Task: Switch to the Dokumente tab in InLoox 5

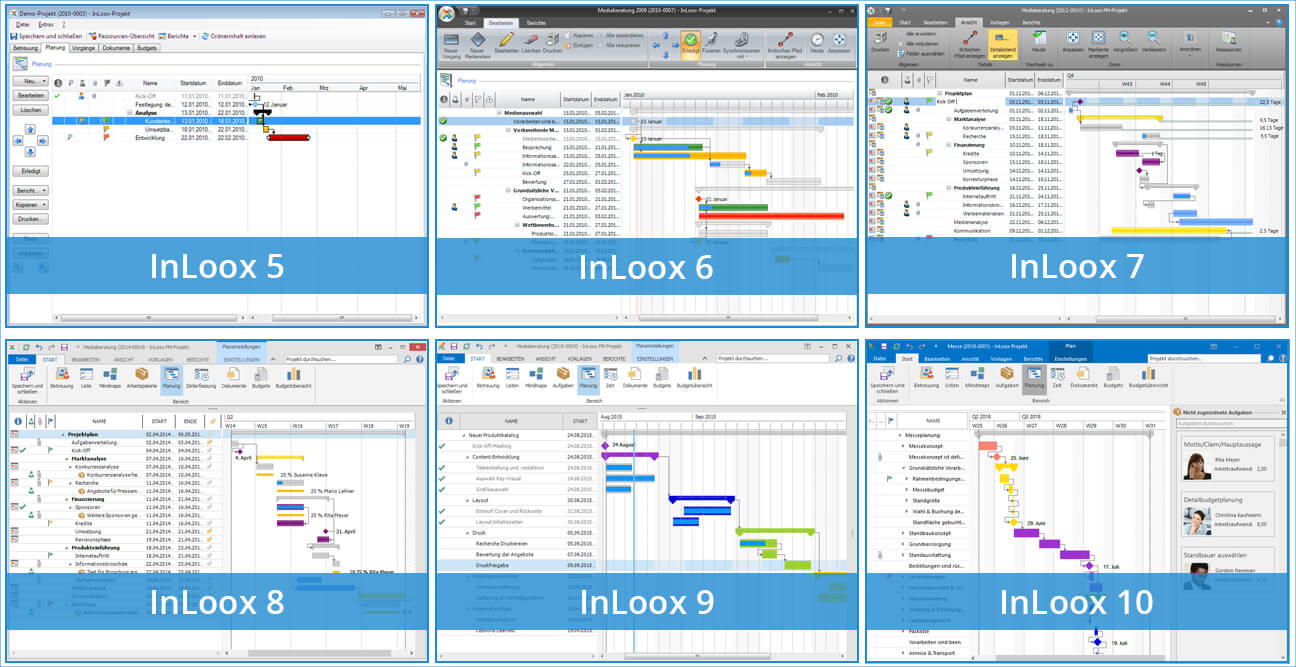Action: point(116,47)
